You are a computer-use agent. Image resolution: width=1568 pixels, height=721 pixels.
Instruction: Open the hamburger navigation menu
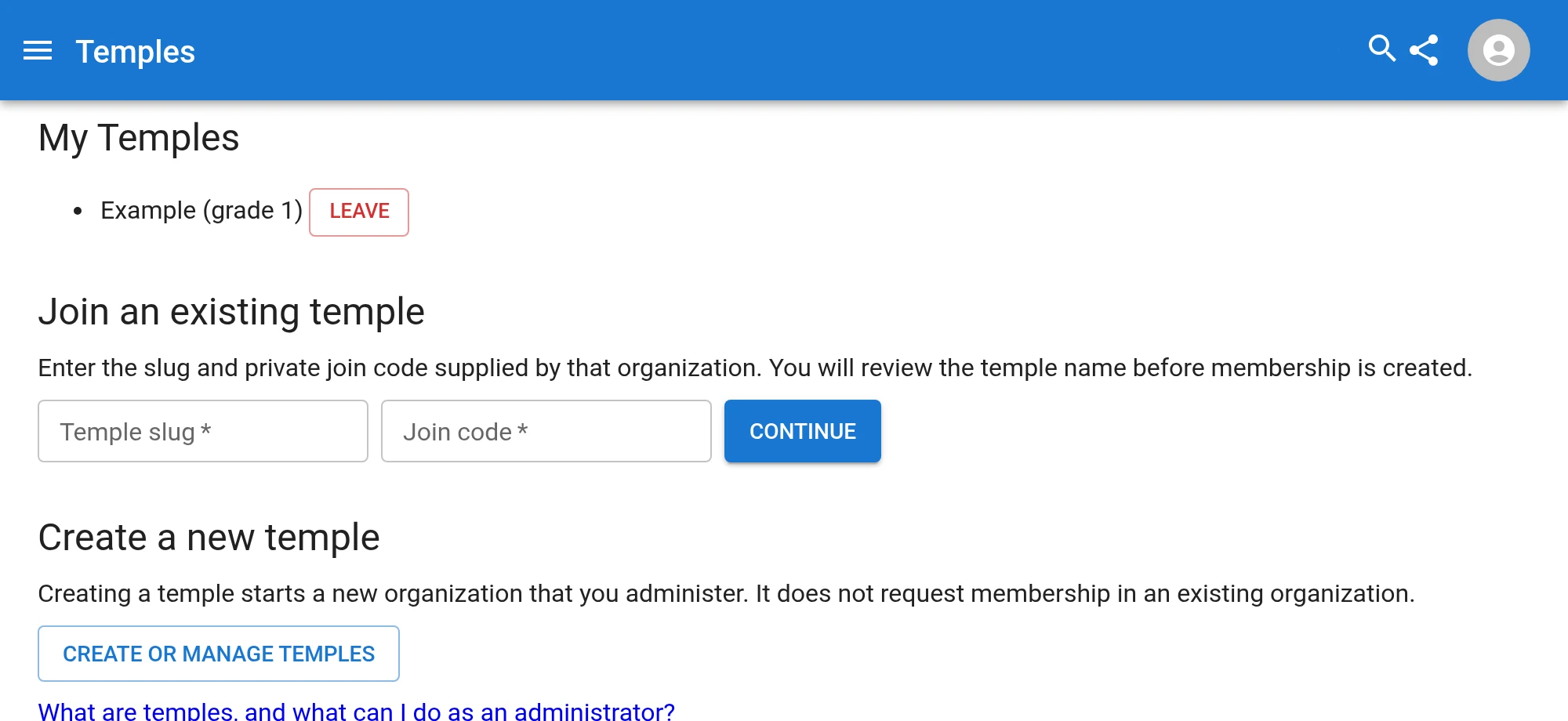38,51
